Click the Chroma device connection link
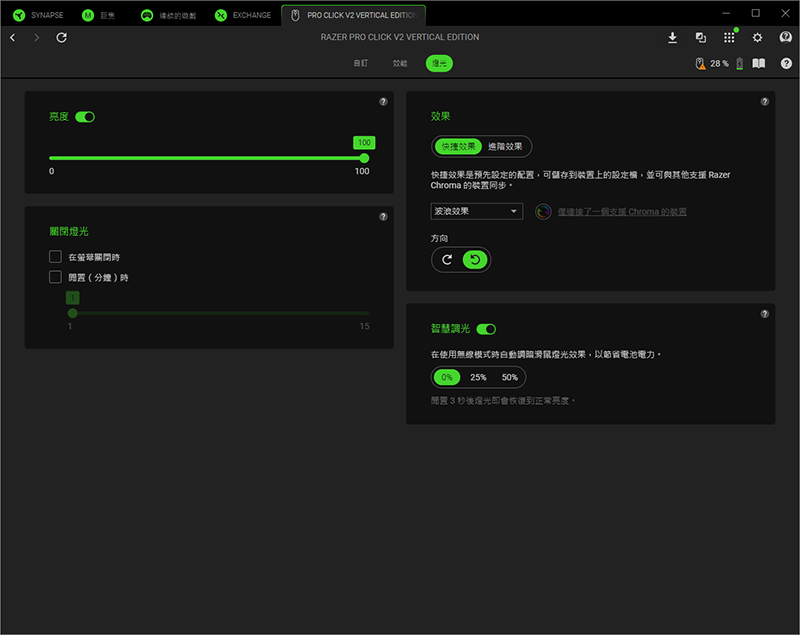 [x=621, y=212]
